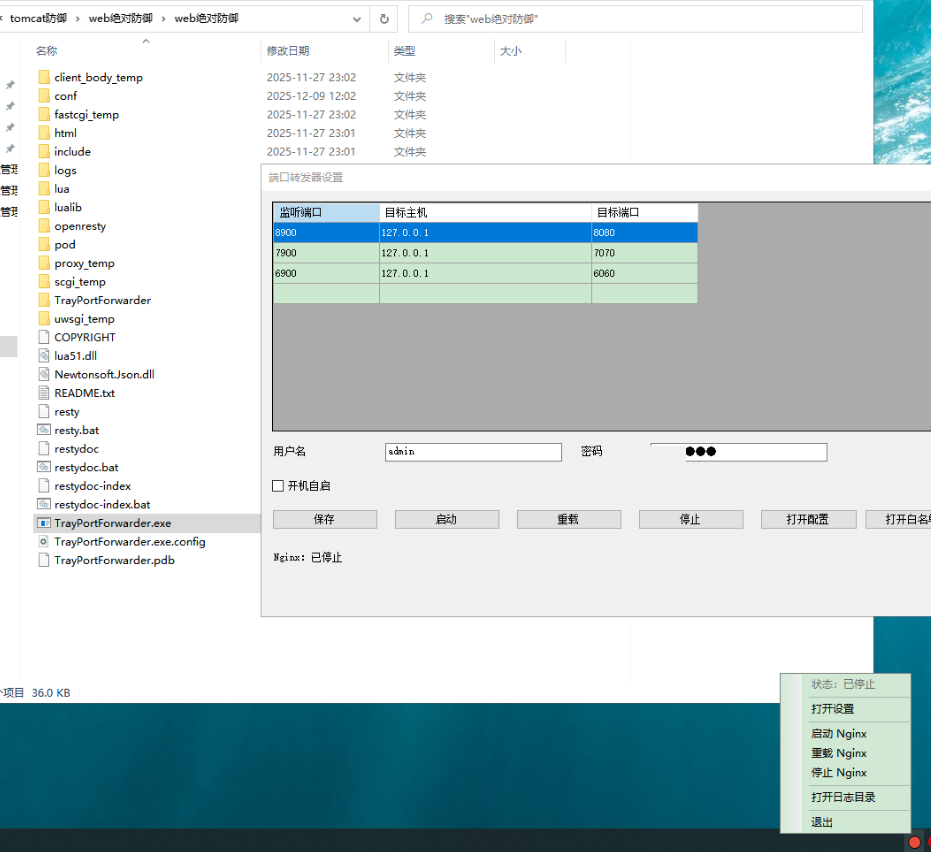Sort by the 修改日期 column header
Image resolution: width=931 pixels, height=852 pixels.
click(288, 51)
